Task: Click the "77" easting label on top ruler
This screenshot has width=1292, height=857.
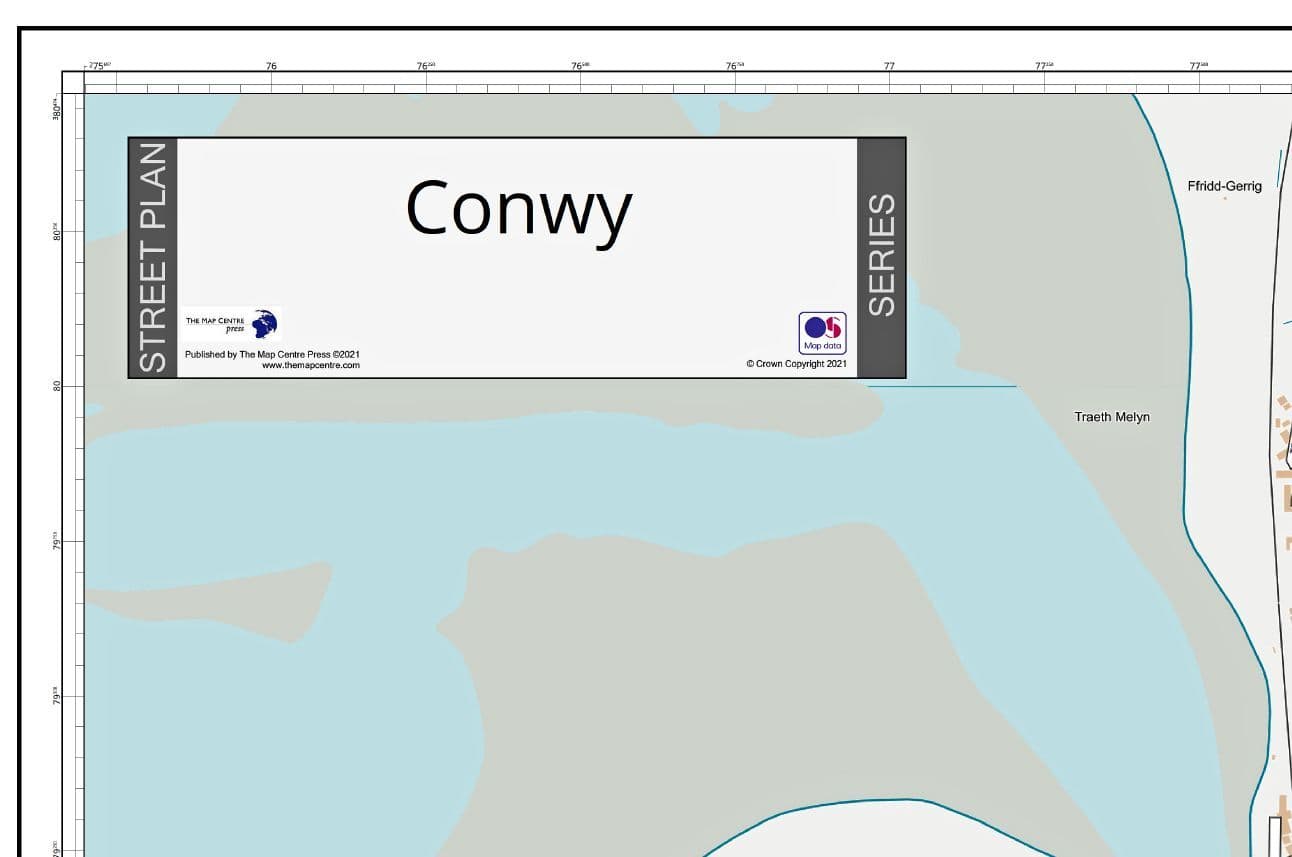Action: click(x=889, y=66)
